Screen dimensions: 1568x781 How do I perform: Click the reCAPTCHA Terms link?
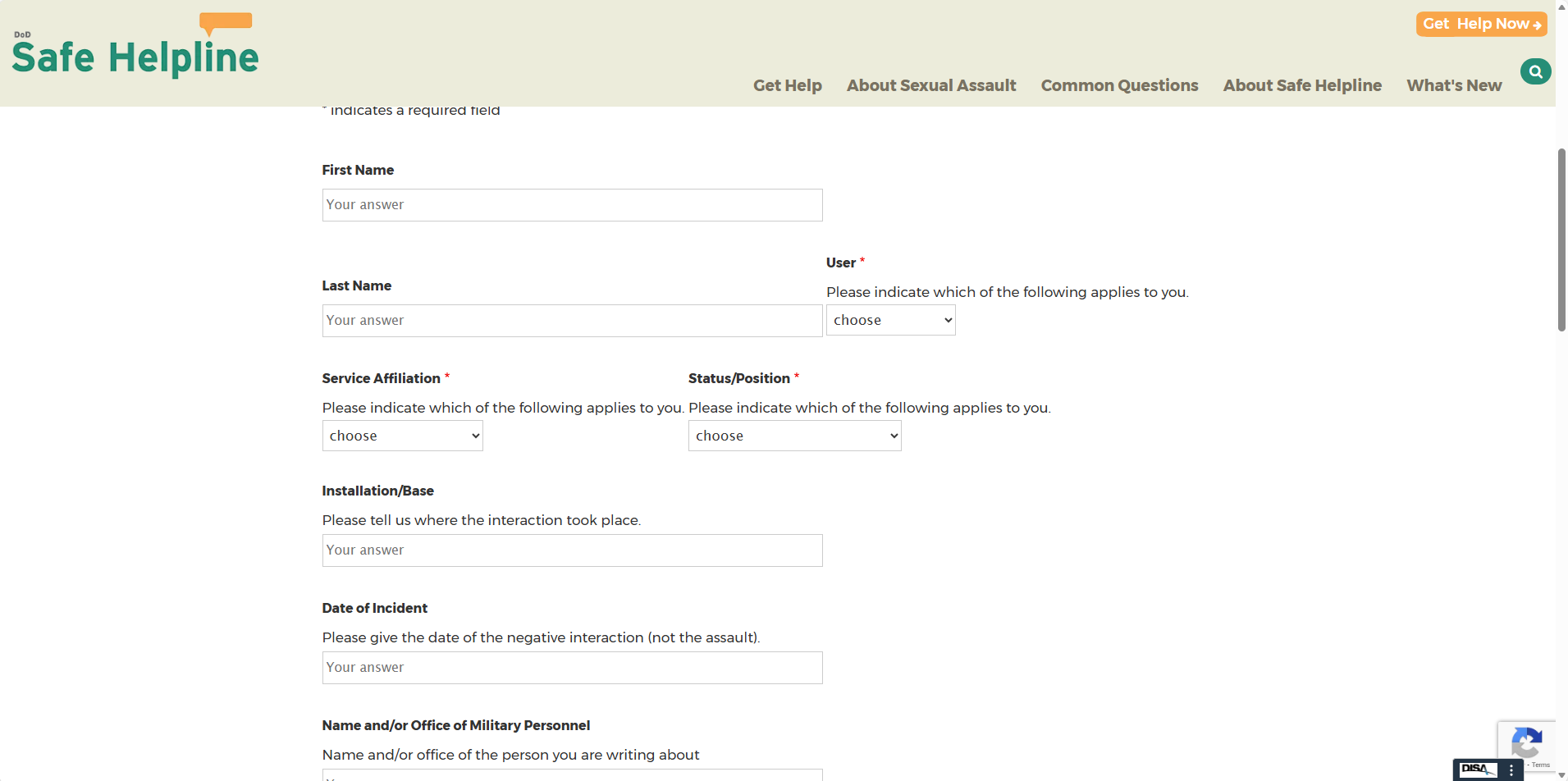pos(1541,765)
